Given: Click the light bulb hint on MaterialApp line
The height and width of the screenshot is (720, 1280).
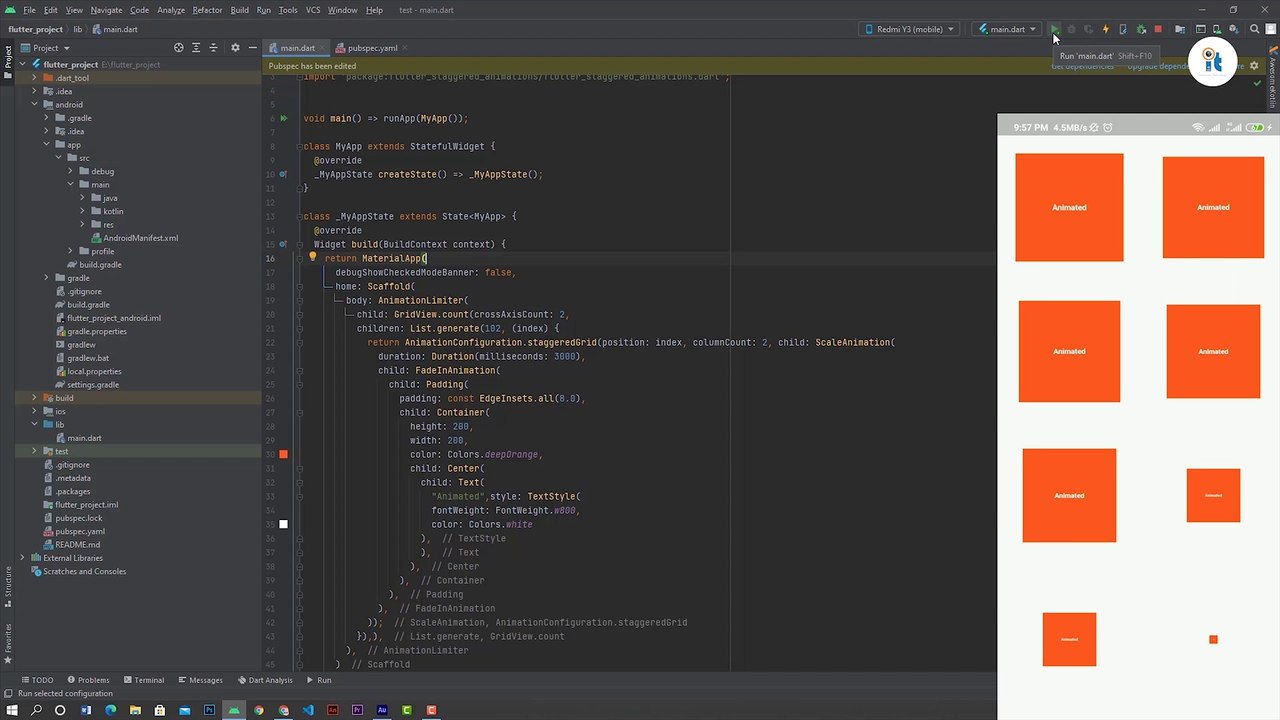Looking at the screenshot, I should point(312,257).
